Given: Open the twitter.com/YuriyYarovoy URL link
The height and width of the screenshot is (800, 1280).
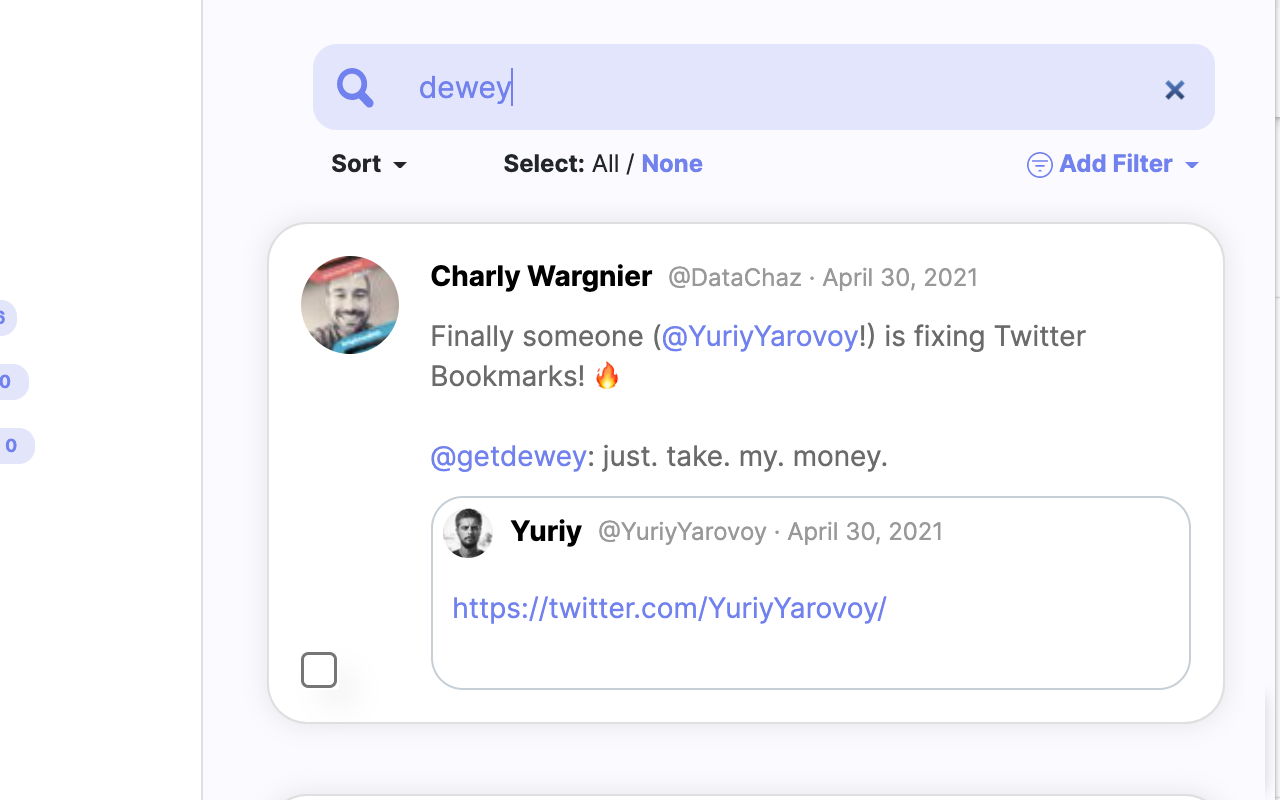Looking at the screenshot, I should (x=669, y=608).
